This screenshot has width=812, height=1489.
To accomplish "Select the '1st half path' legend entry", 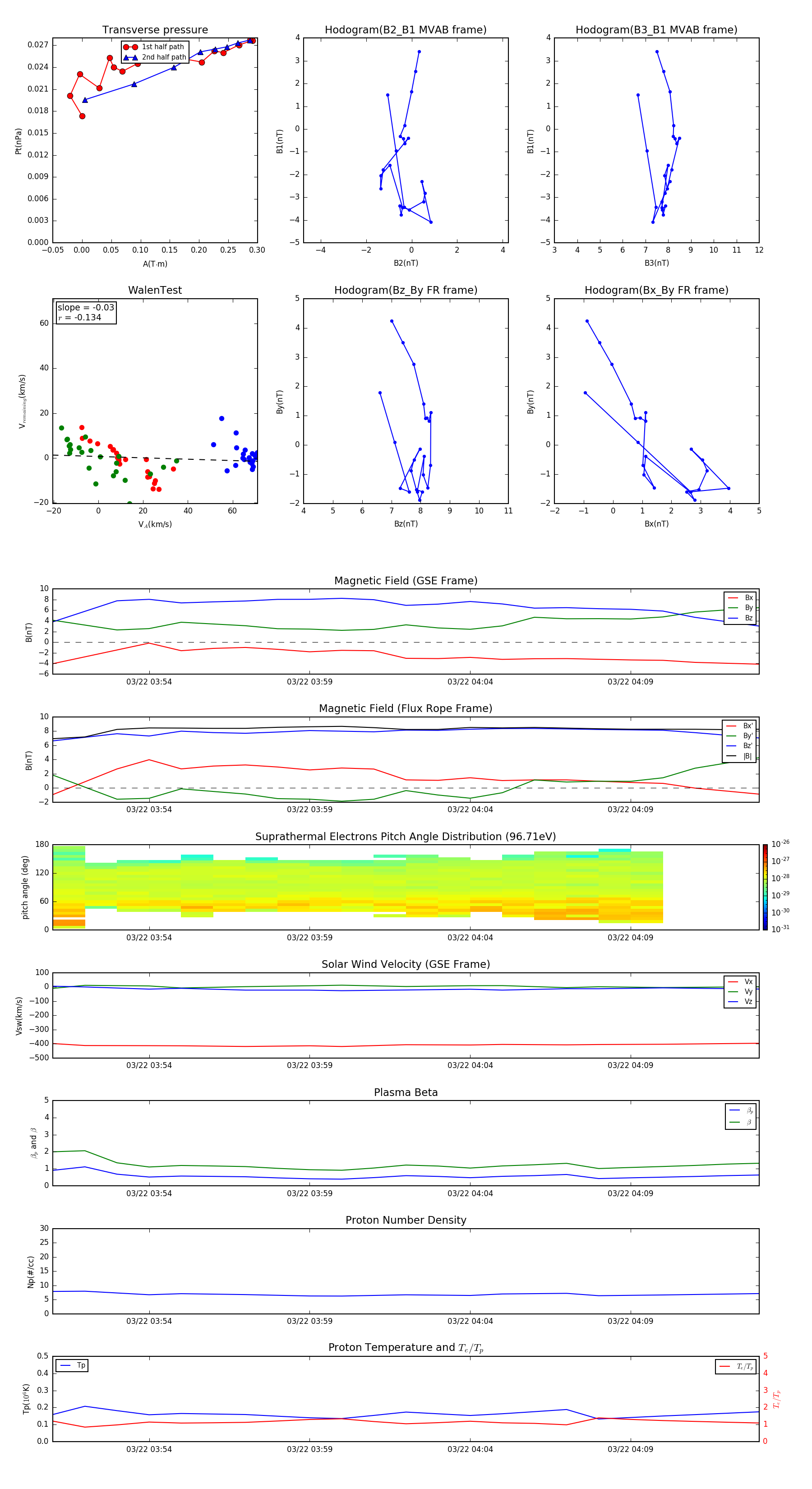I will click(154, 47).
